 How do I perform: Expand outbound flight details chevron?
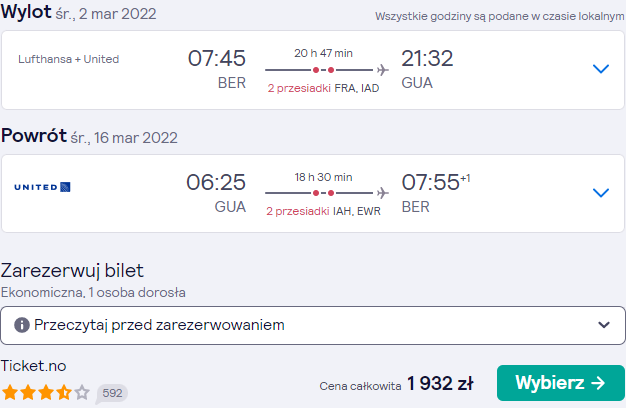[x=600, y=69]
